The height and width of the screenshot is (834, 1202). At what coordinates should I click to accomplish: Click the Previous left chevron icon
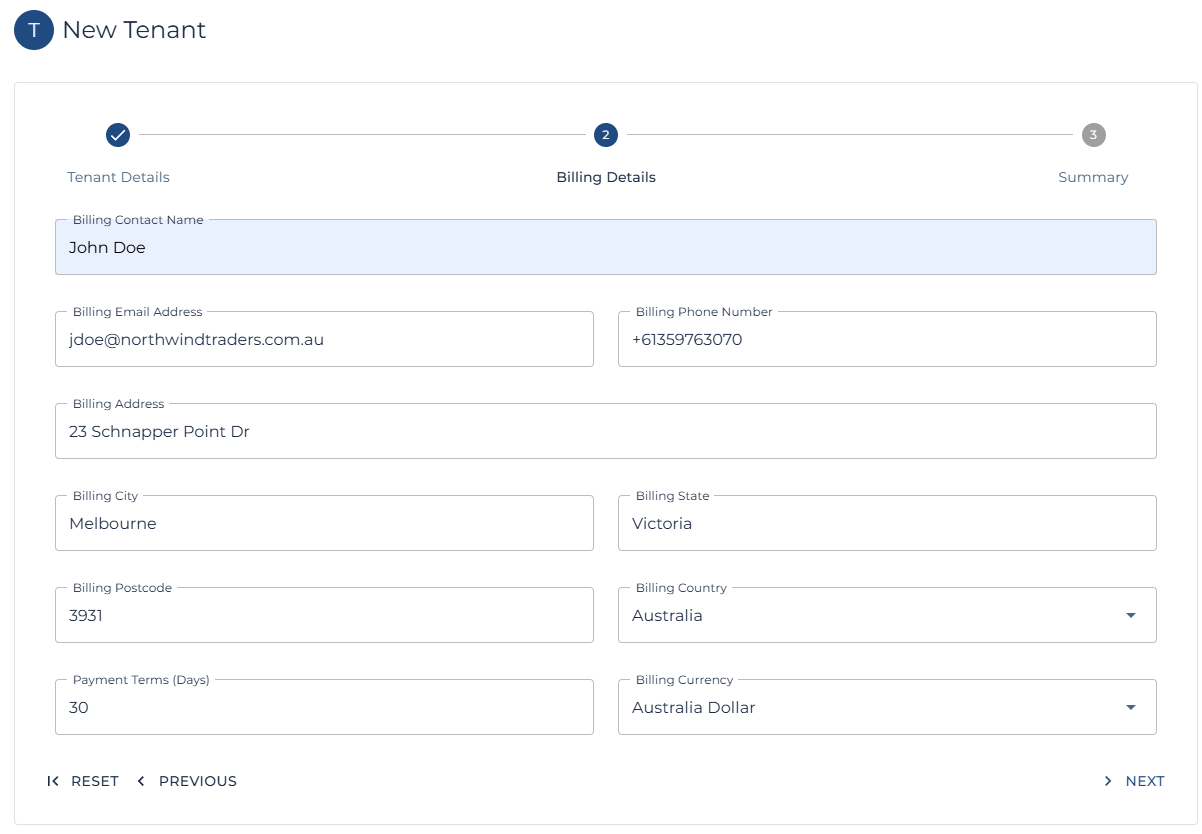click(x=141, y=781)
